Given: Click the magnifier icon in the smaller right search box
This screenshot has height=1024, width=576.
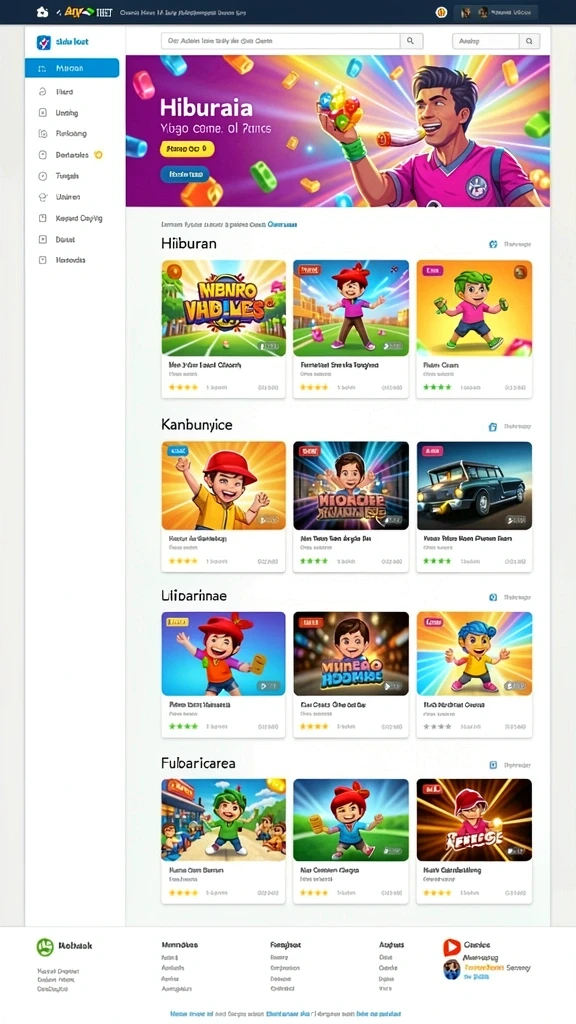Looking at the screenshot, I should click(529, 40).
